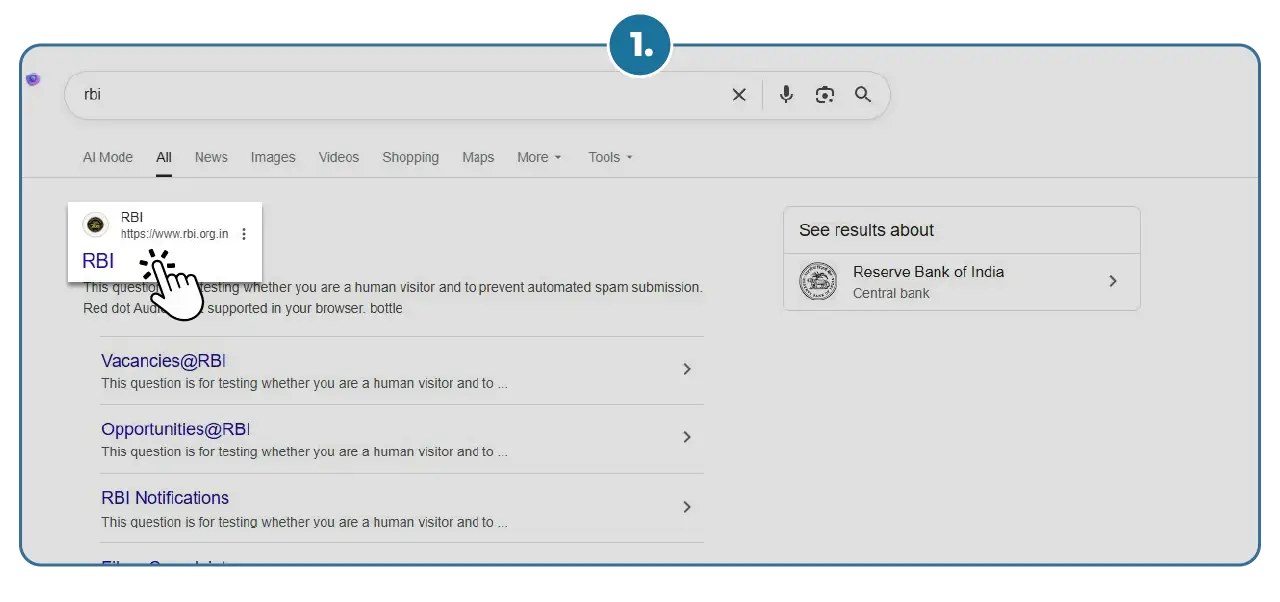Screen dimensions: 1280x602
Task: Clear the search box with the X icon
Action: tap(739, 95)
